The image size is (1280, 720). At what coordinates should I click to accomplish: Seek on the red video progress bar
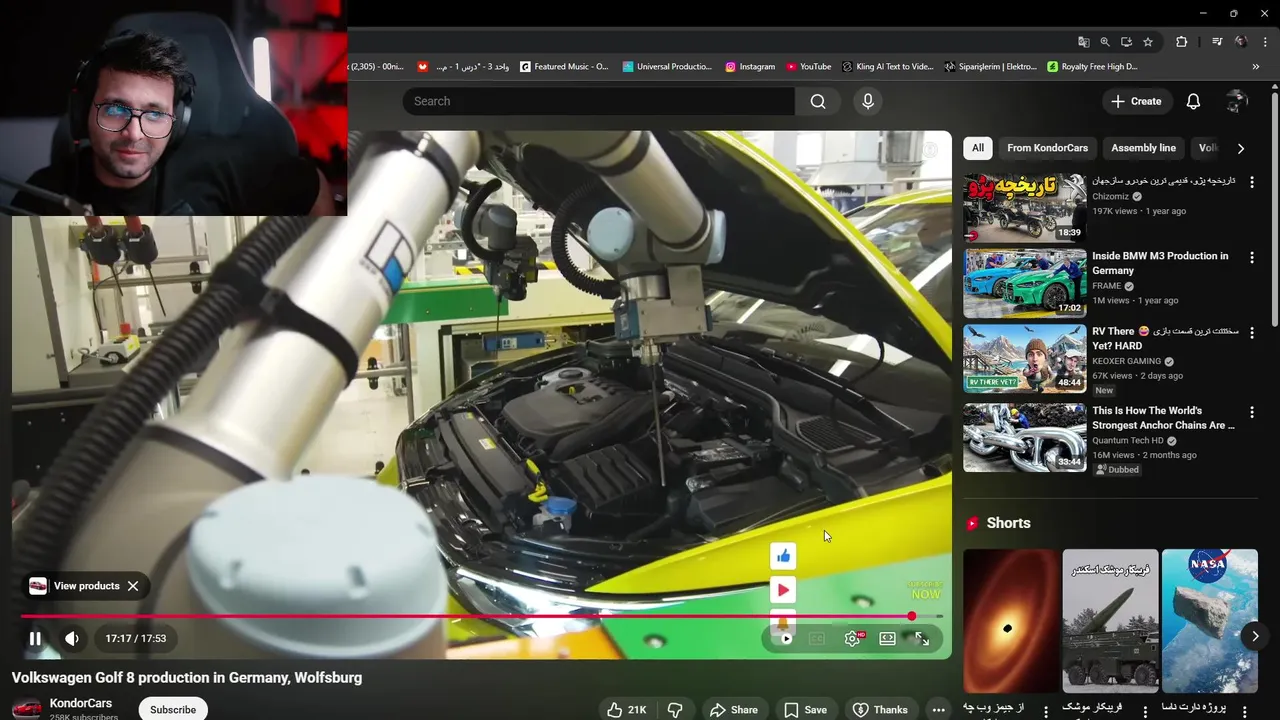click(481, 616)
